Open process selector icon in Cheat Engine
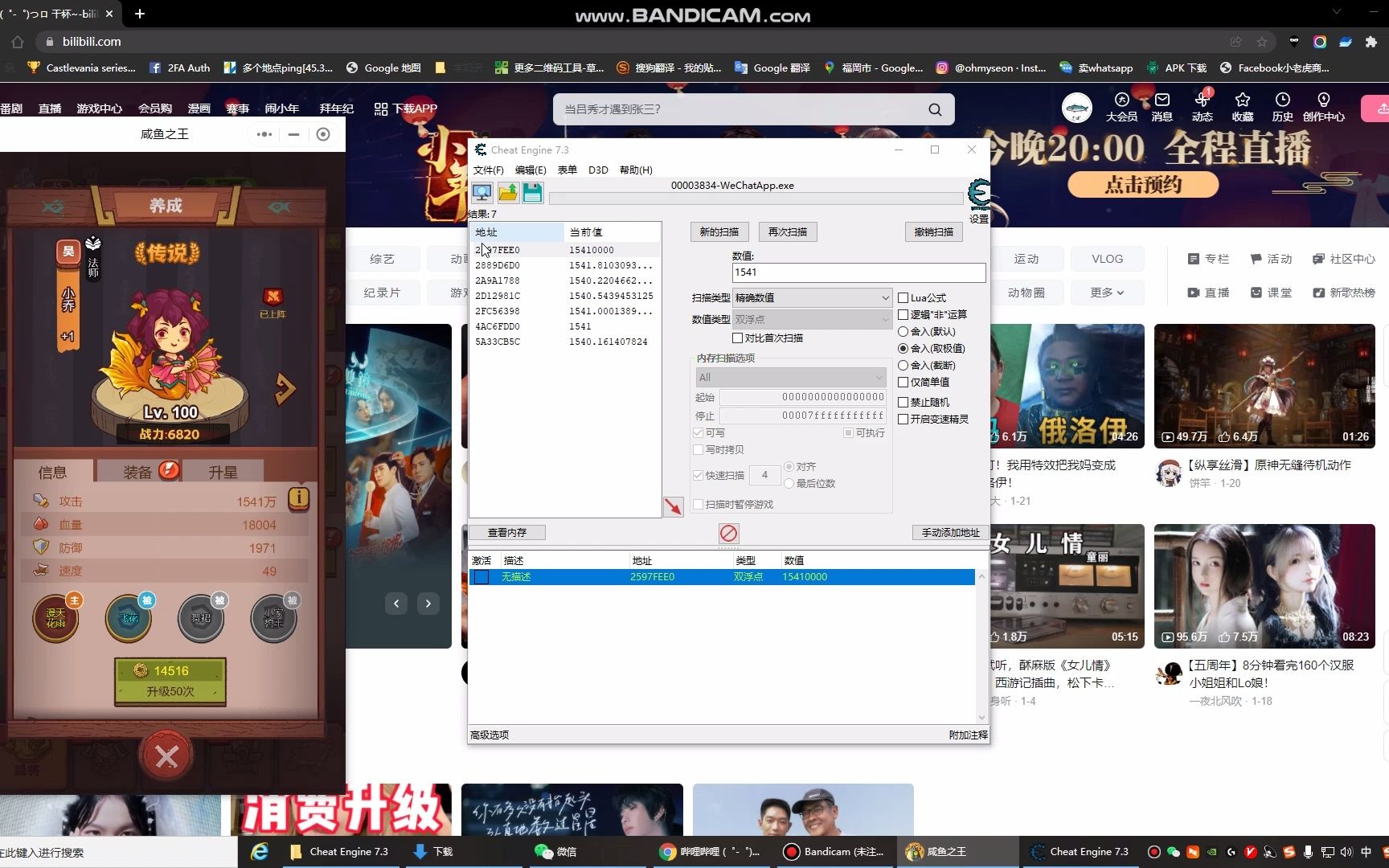Image resolution: width=1389 pixels, height=868 pixels. [482, 193]
